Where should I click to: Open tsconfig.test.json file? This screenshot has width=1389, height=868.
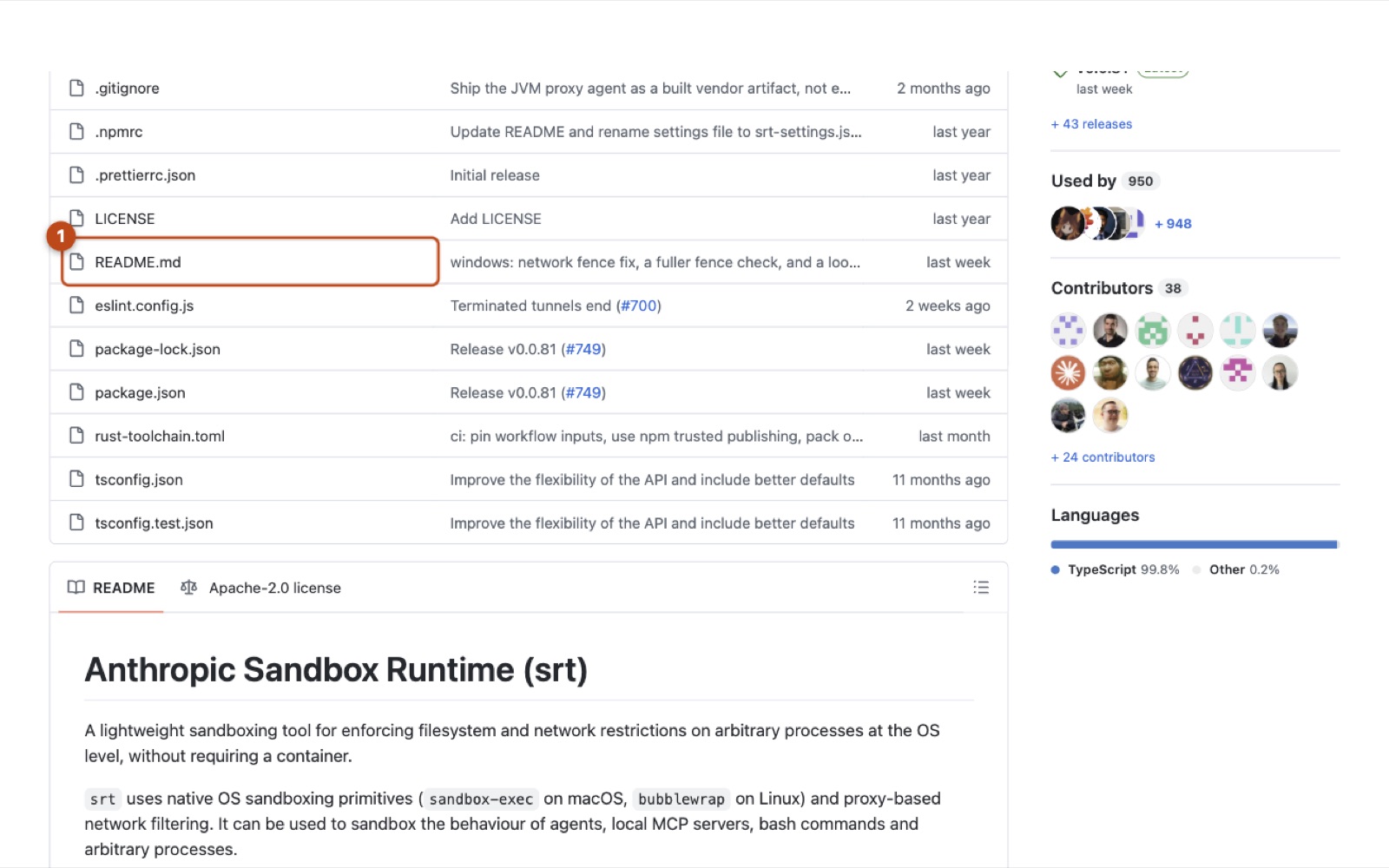pyautogui.click(x=154, y=523)
